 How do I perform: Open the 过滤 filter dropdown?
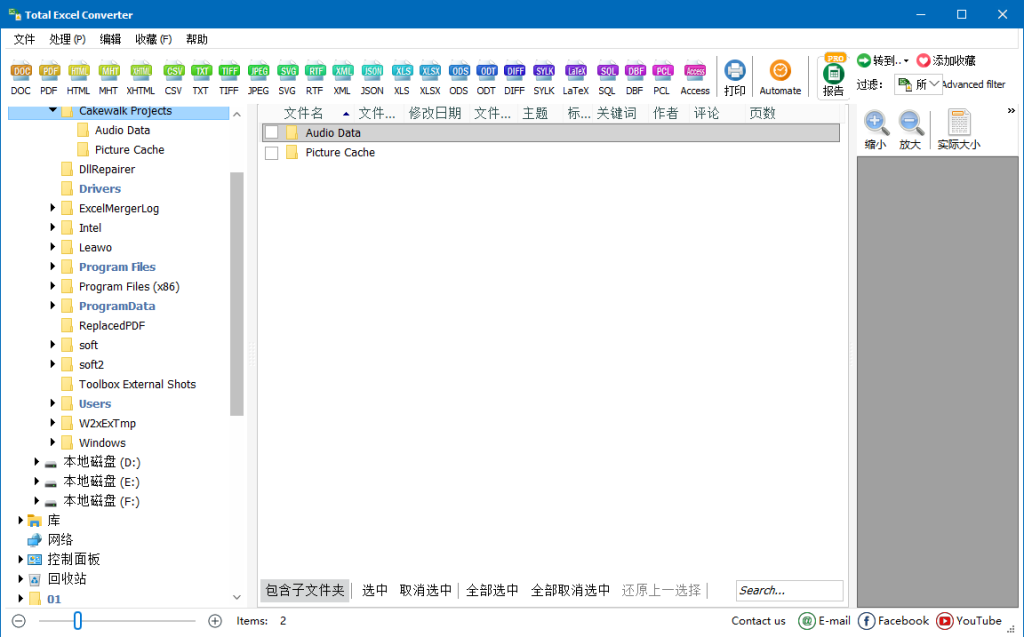pos(918,84)
